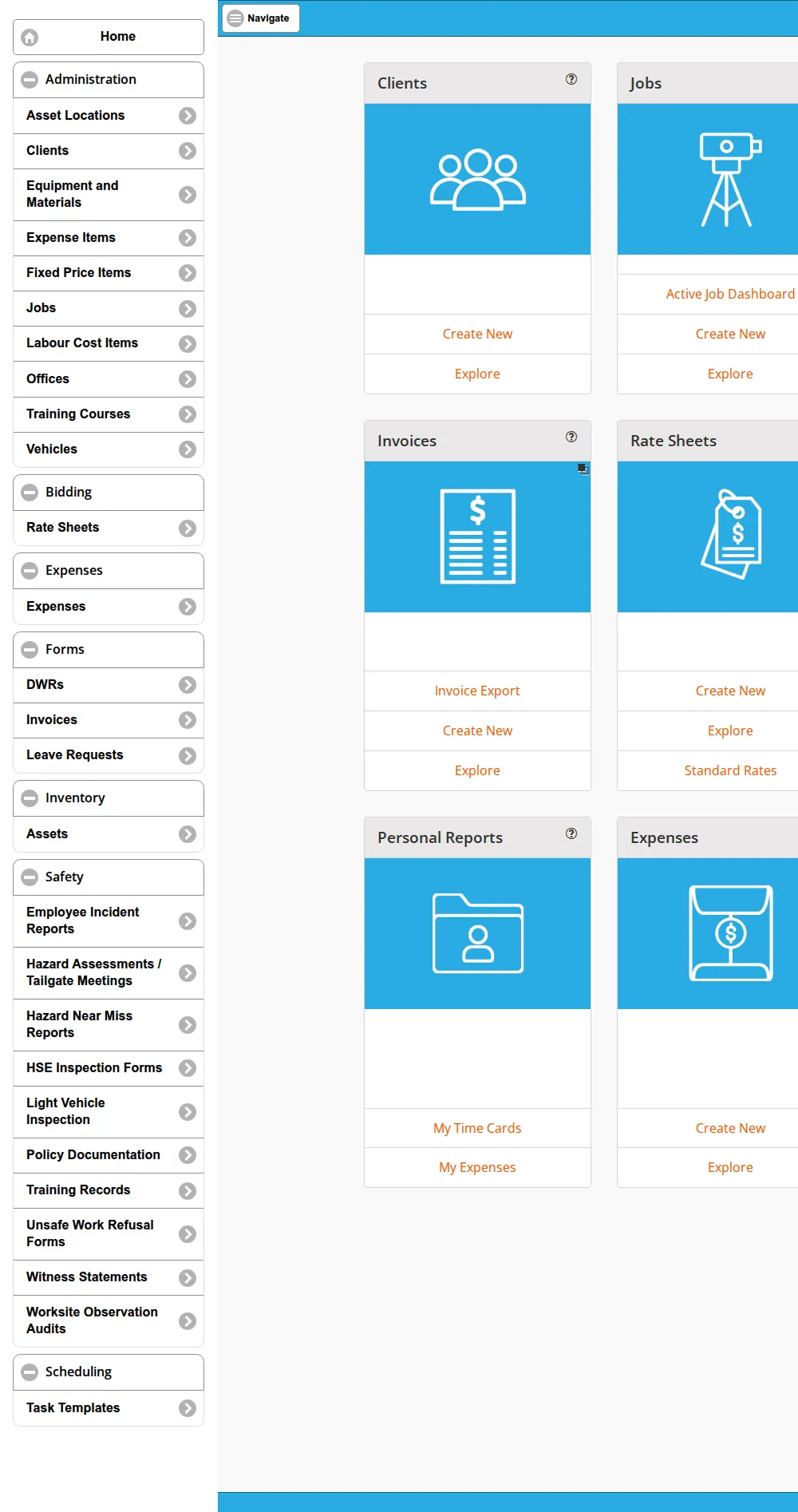Click Explore on Expenses card
This screenshot has height=1512, width=798.
(730, 1167)
